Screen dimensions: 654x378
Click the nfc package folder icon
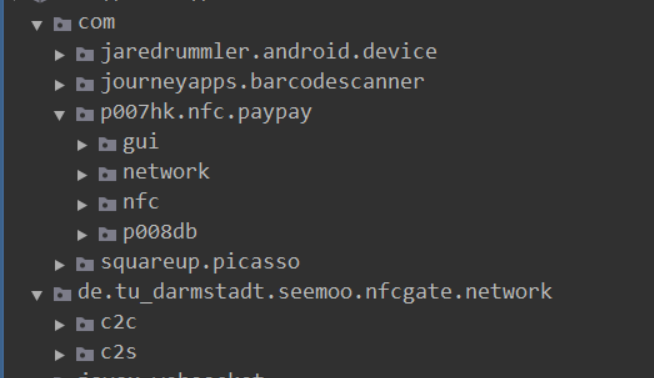pos(107,204)
